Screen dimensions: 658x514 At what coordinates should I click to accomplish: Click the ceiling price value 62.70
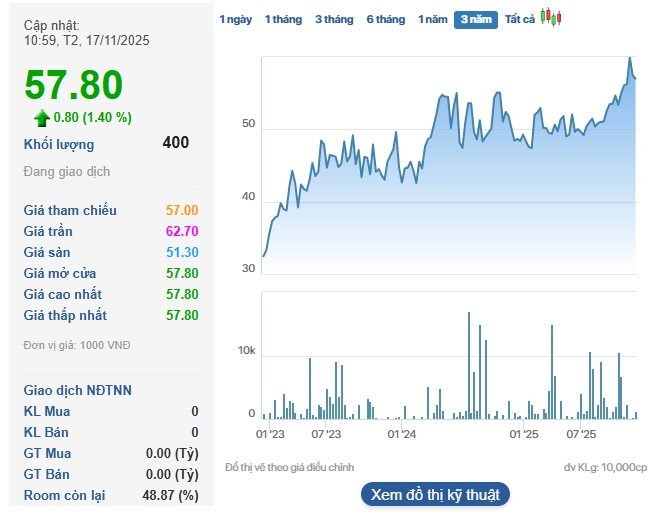click(182, 231)
